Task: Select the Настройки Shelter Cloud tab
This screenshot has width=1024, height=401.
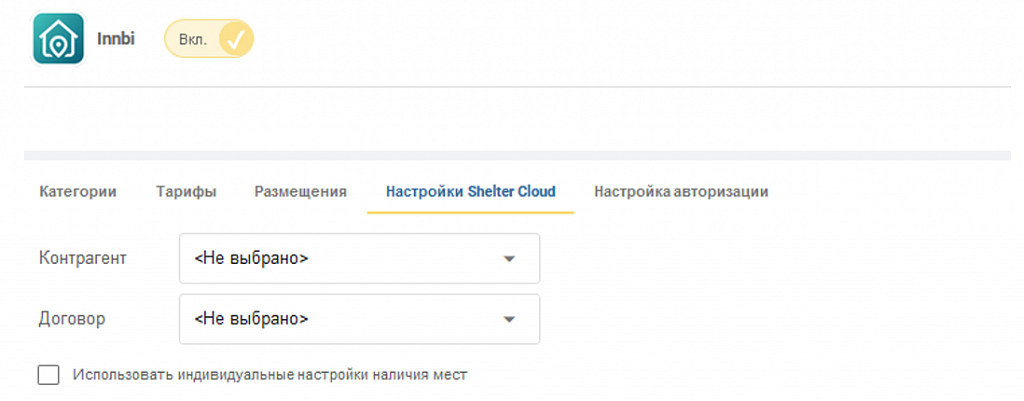Action: pos(471,192)
